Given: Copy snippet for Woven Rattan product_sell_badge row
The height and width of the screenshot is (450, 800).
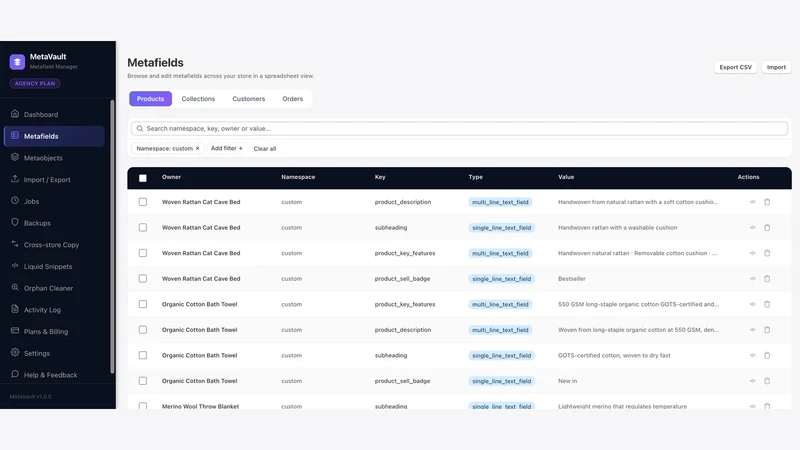Looking at the screenshot, I should point(752,279).
